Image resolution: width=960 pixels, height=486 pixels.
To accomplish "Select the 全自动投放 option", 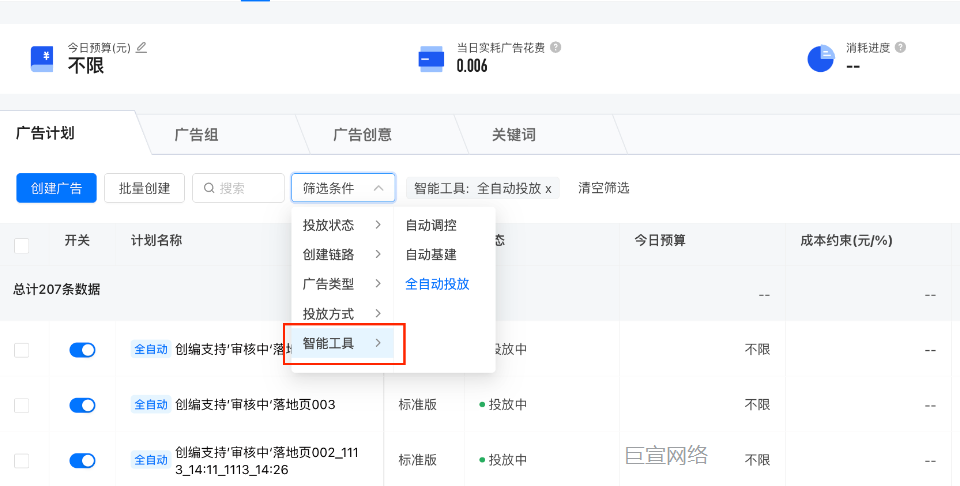I will point(437,284).
